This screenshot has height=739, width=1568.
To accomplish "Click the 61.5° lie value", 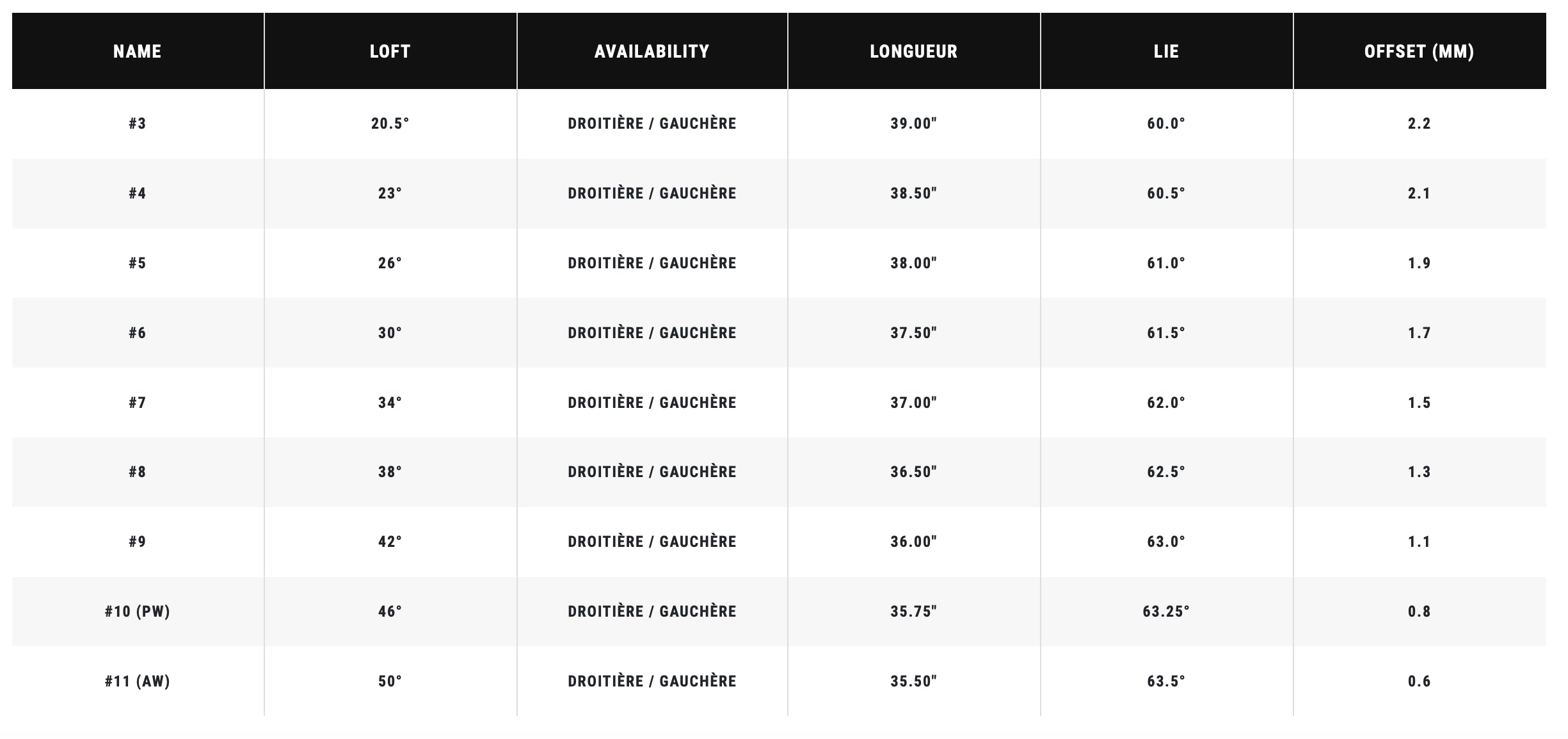I will click(x=1166, y=333).
